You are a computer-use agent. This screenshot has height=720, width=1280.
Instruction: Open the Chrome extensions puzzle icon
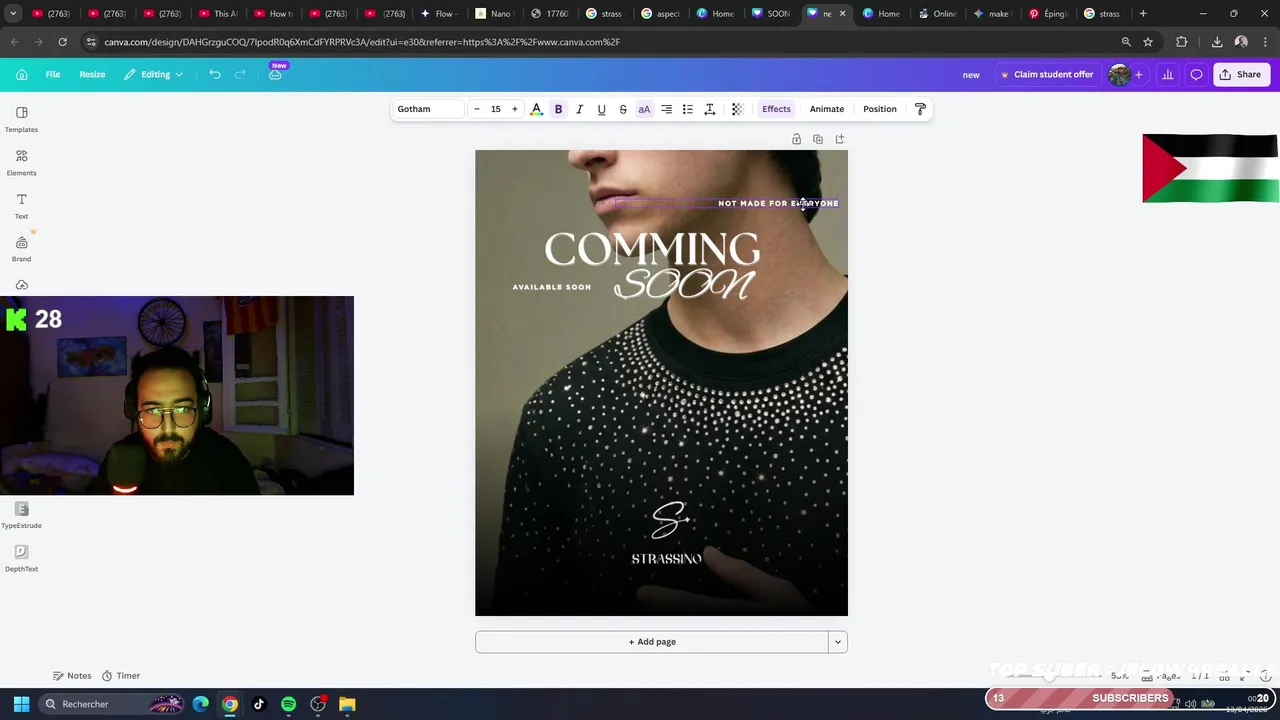coord(1182,42)
